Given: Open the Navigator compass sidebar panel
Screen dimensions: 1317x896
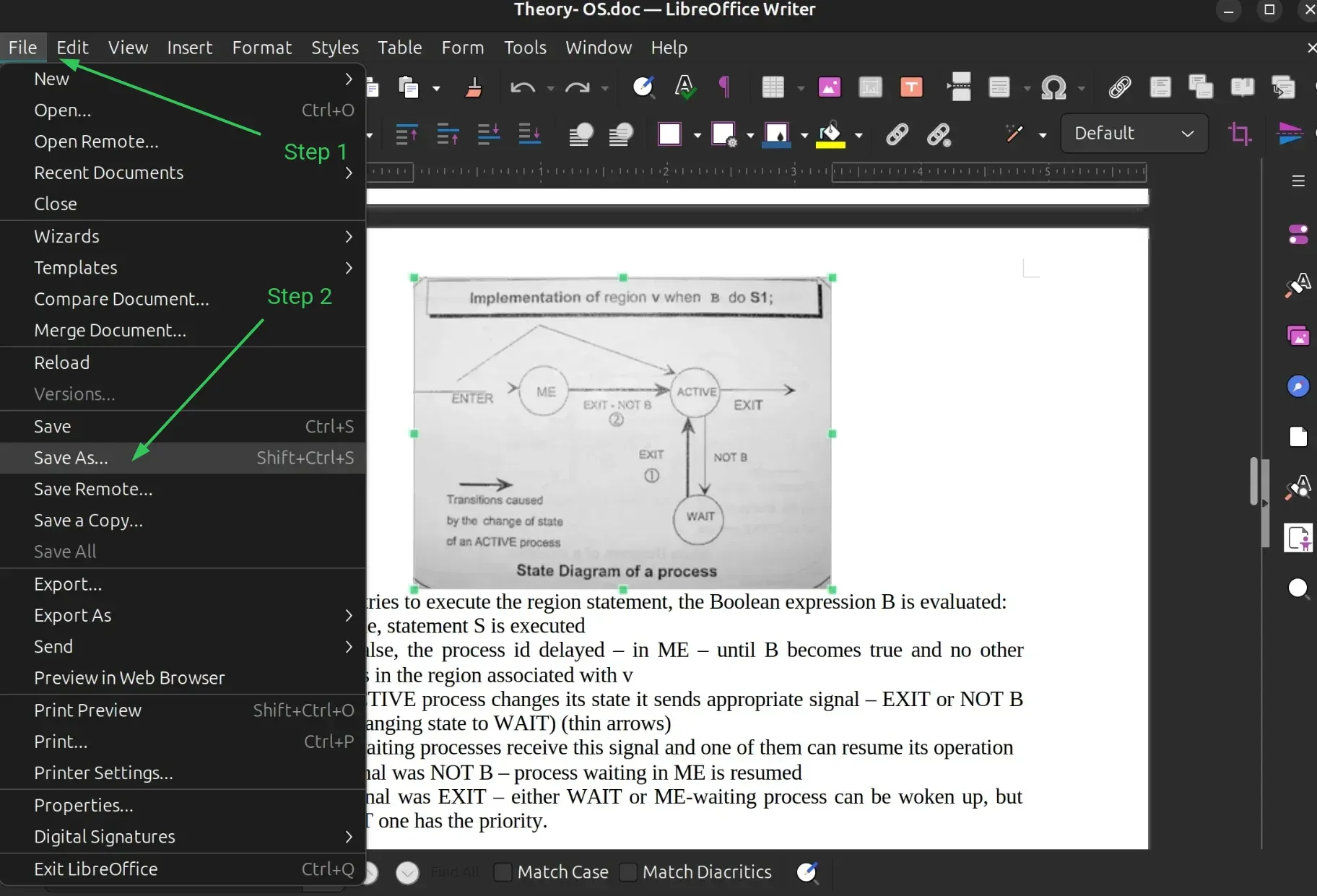Looking at the screenshot, I should tap(1298, 386).
